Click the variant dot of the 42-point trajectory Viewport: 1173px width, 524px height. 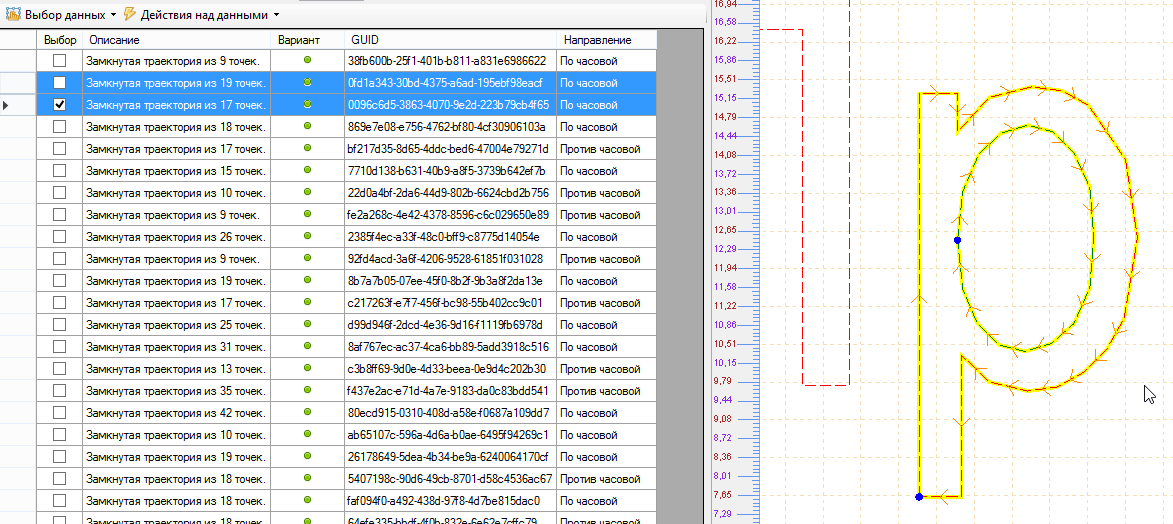coord(307,412)
